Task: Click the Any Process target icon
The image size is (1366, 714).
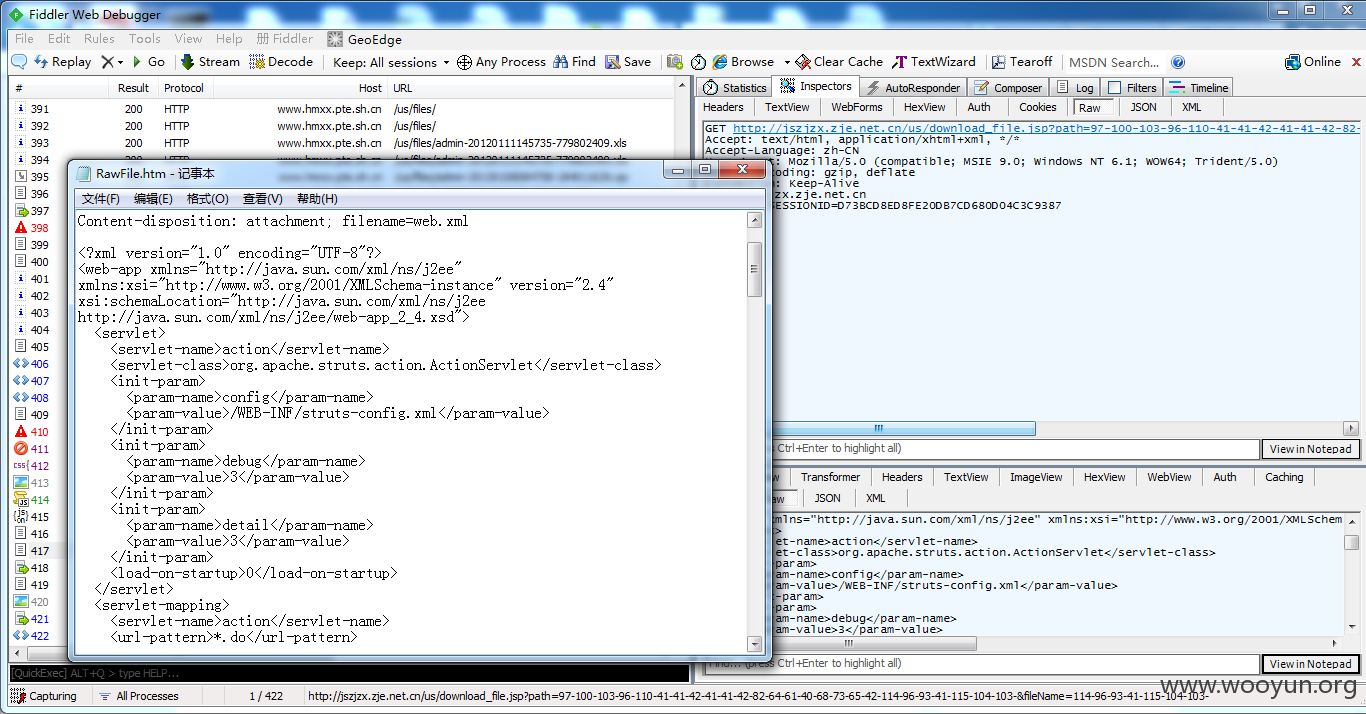Action: pyautogui.click(x=464, y=62)
